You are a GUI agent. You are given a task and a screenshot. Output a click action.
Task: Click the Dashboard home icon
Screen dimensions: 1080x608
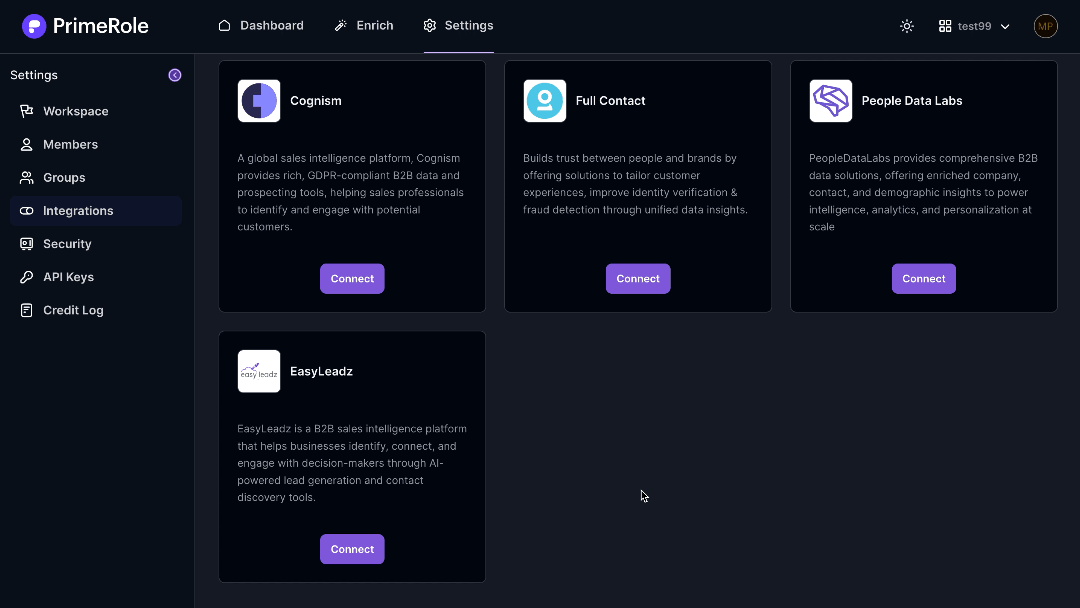225,25
